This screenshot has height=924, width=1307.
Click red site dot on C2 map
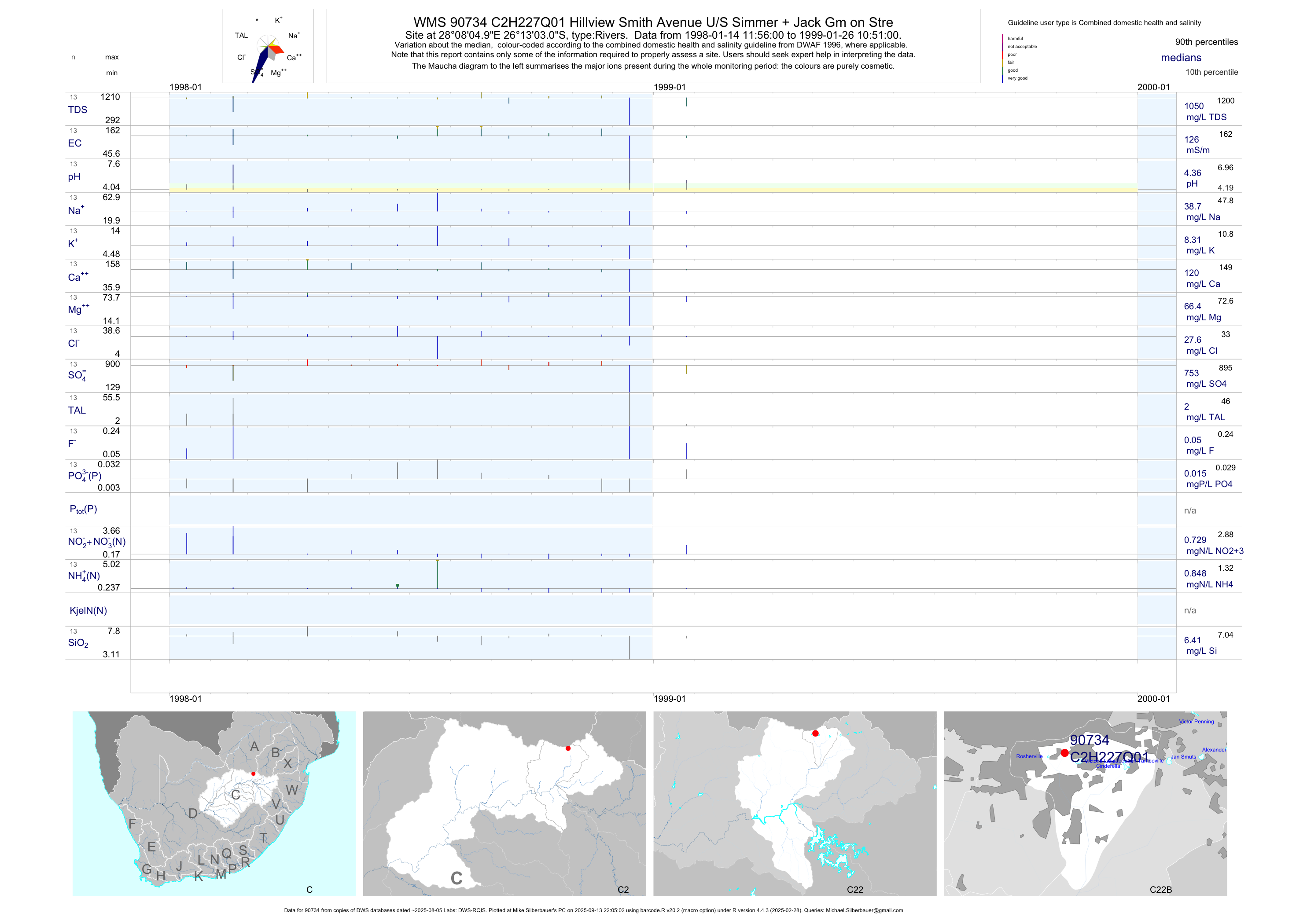[x=568, y=748]
